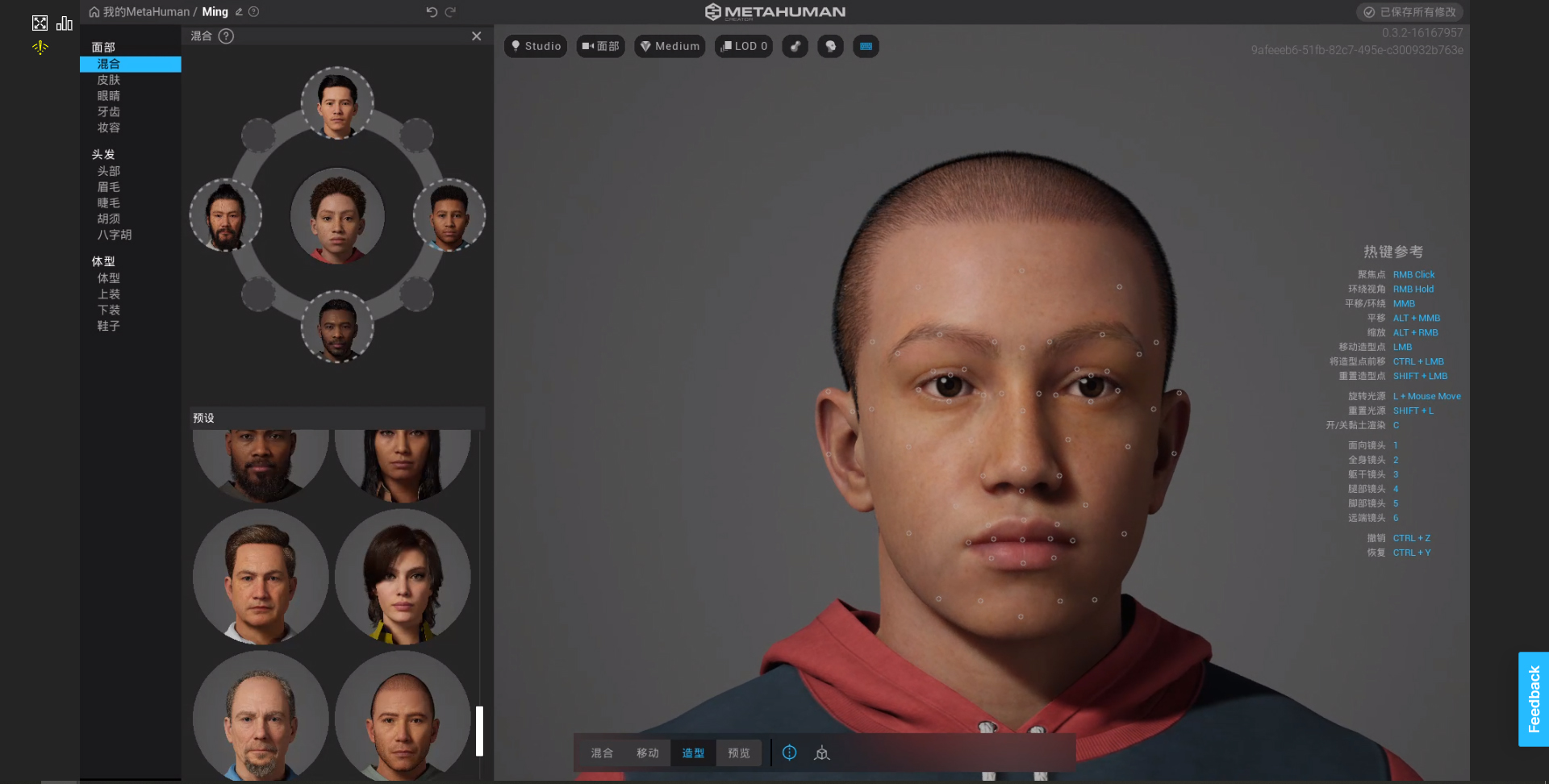Select the 眼睛 eyes item
Viewport: 1549px width, 784px height.
tap(109, 96)
